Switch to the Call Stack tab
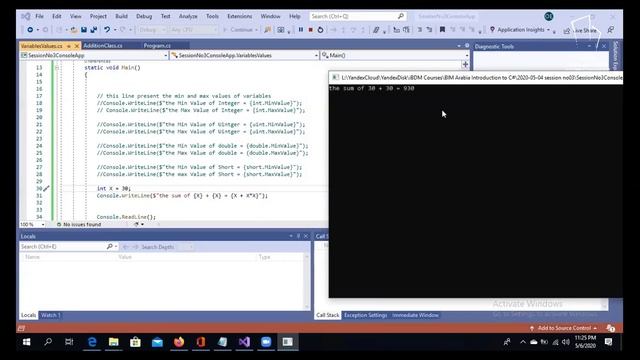640x360 pixels. (x=327, y=315)
